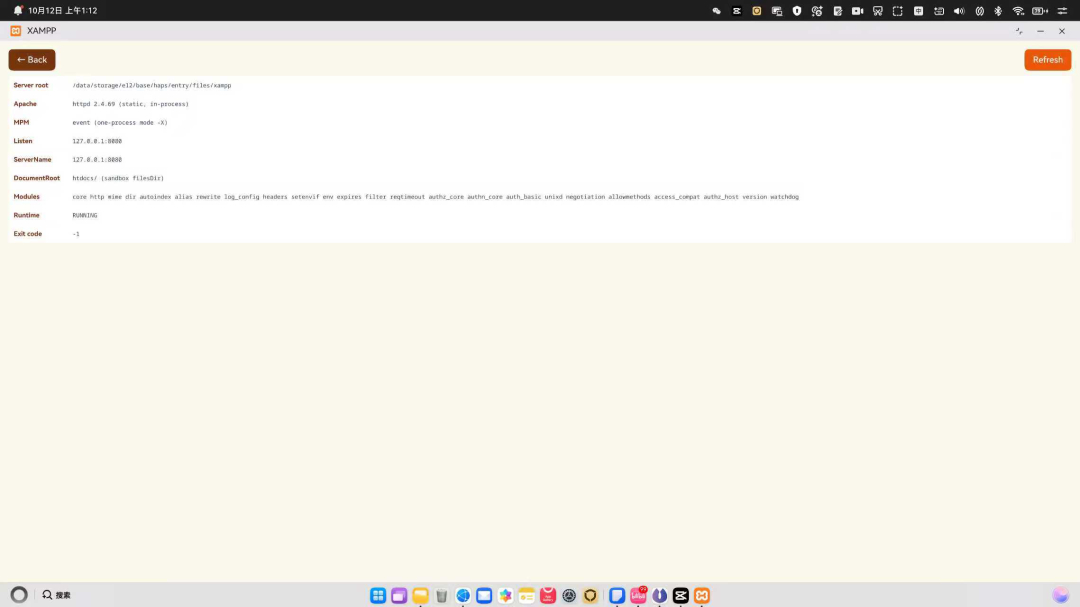
Task: Launch the yellow file manager from the dock
Action: pyautogui.click(x=420, y=595)
